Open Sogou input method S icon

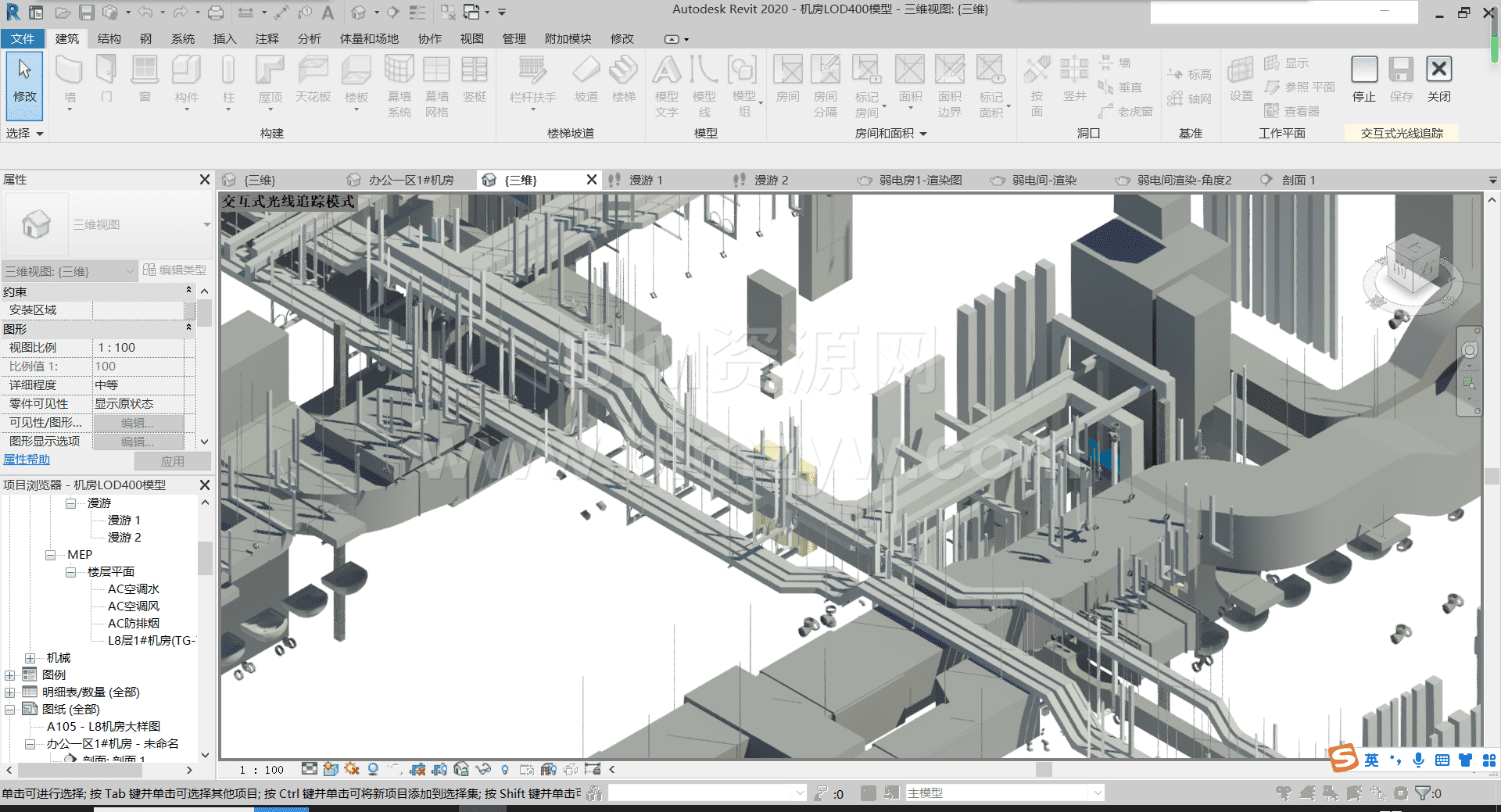click(x=1344, y=759)
